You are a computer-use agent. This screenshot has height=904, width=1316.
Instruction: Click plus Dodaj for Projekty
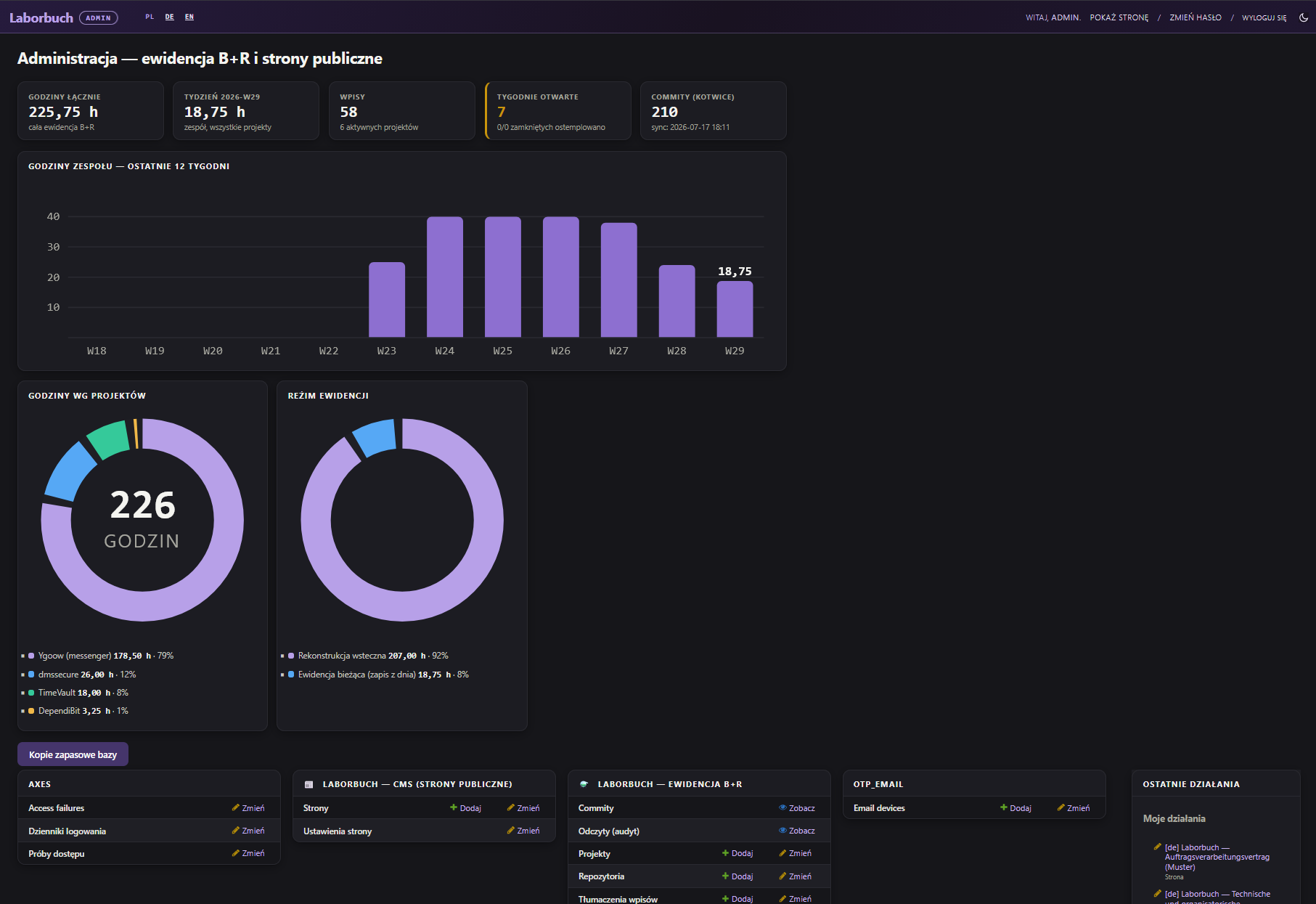tap(737, 853)
